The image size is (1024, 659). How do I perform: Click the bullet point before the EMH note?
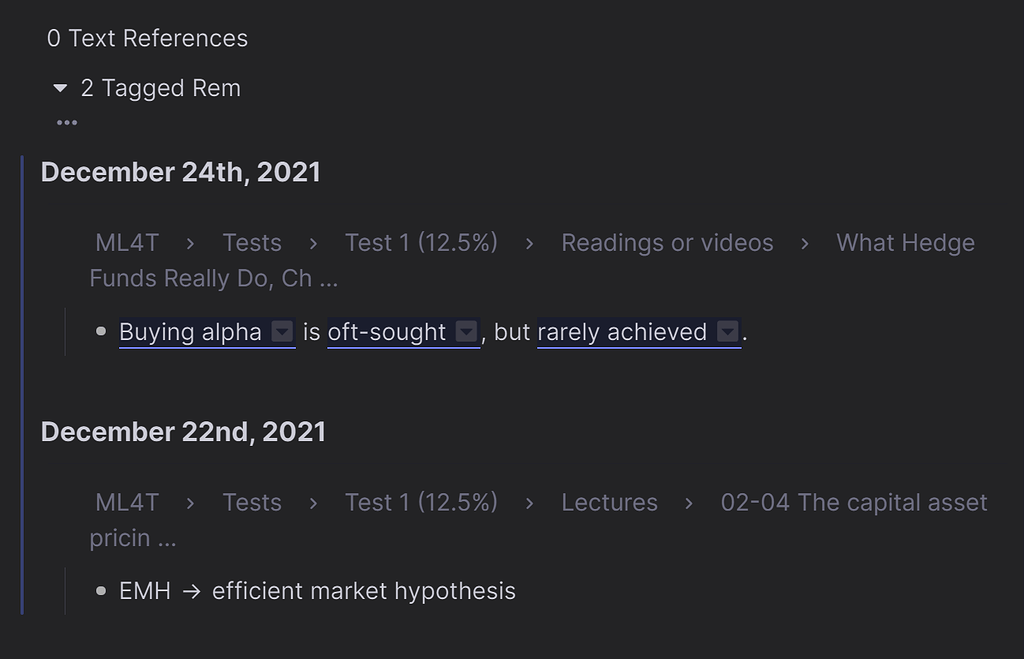click(99, 591)
